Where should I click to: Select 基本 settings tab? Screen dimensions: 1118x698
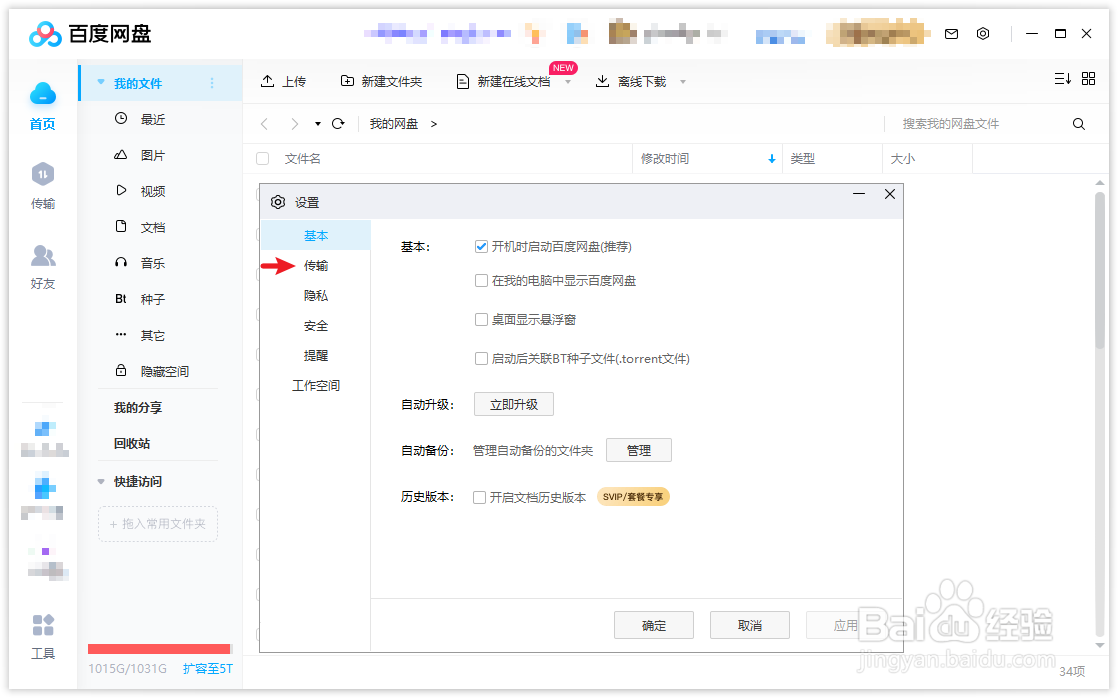(316, 235)
